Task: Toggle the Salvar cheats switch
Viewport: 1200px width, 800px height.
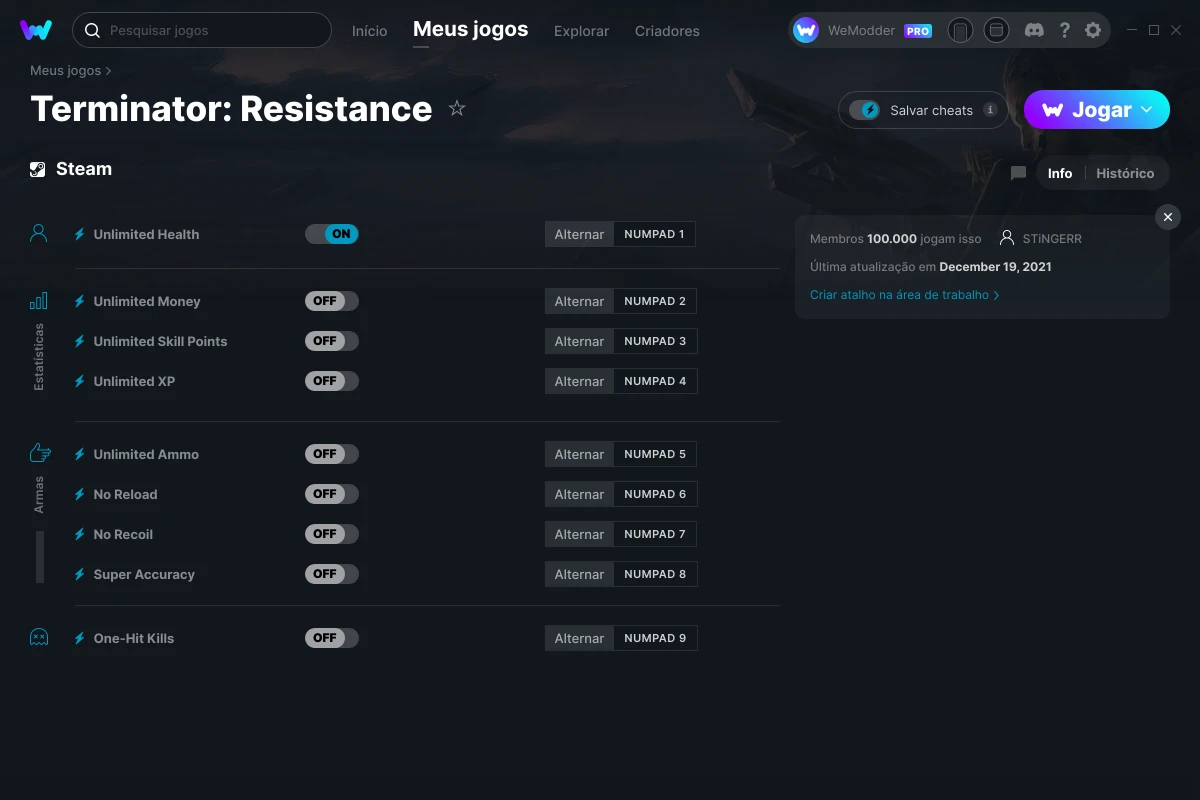Action: tap(865, 110)
